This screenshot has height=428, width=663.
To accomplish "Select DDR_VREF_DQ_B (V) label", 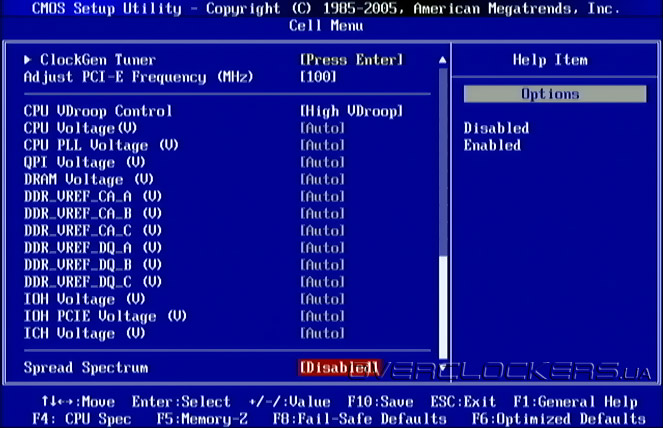I will click(93, 265).
